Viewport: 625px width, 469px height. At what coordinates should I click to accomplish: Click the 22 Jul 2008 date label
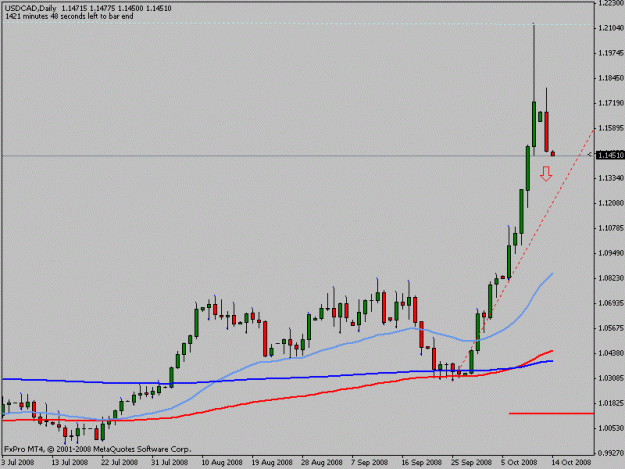tap(119, 463)
